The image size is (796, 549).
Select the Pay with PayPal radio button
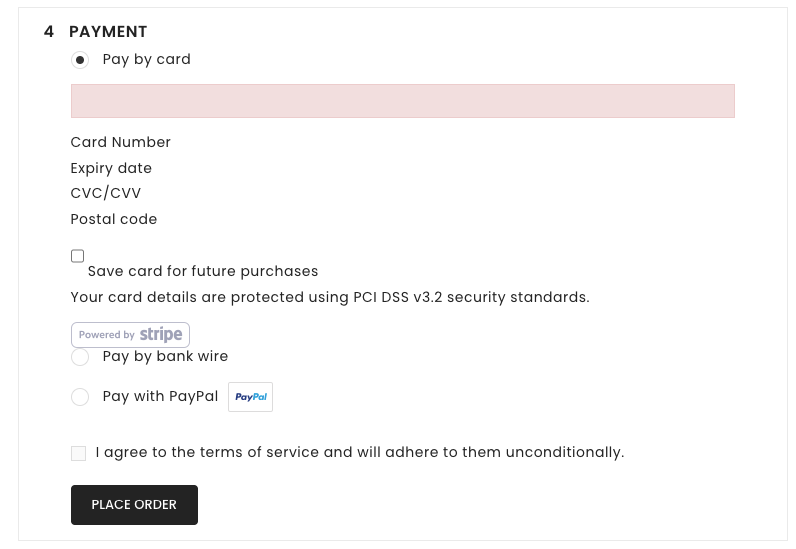[x=80, y=397]
